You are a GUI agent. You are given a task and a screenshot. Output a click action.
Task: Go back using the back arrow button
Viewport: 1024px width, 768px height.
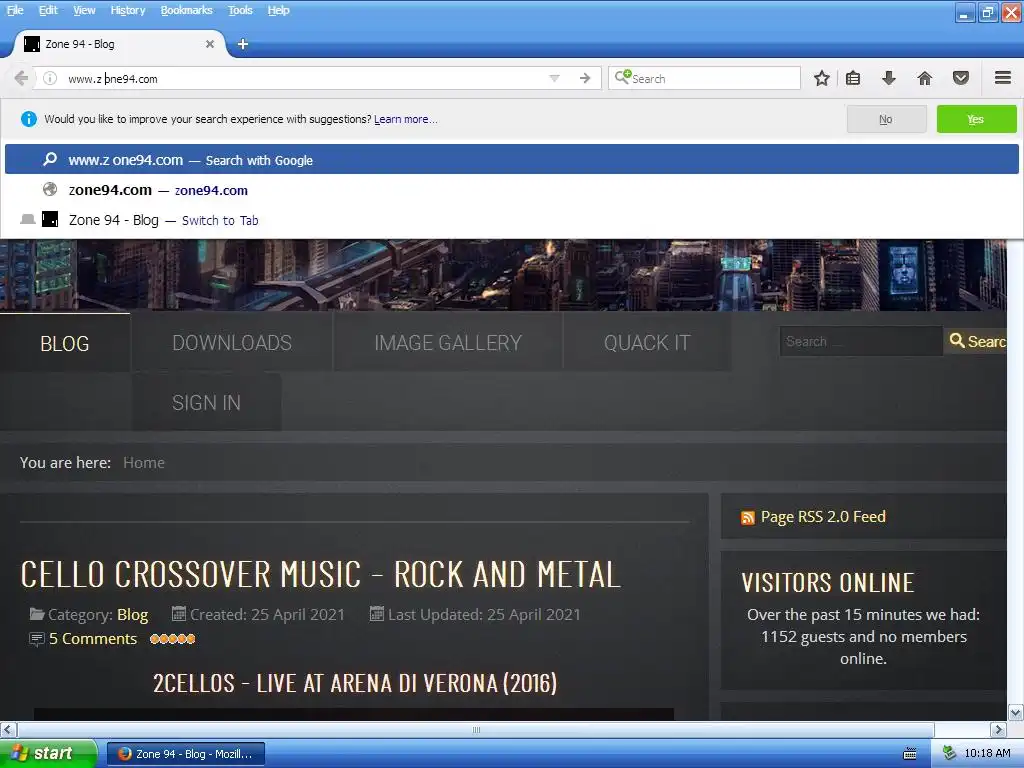[x=21, y=78]
